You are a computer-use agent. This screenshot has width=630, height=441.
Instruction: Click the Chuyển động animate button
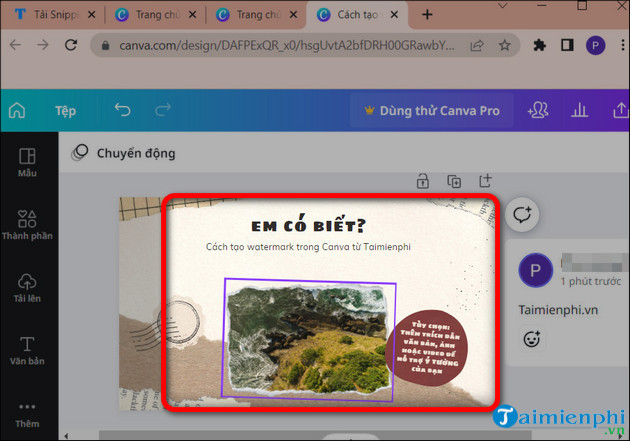pyautogui.click(x=123, y=153)
